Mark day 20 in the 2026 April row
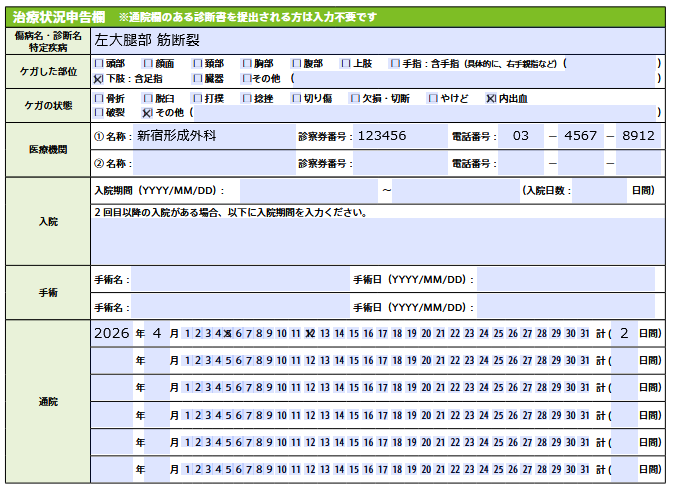 tap(426, 334)
